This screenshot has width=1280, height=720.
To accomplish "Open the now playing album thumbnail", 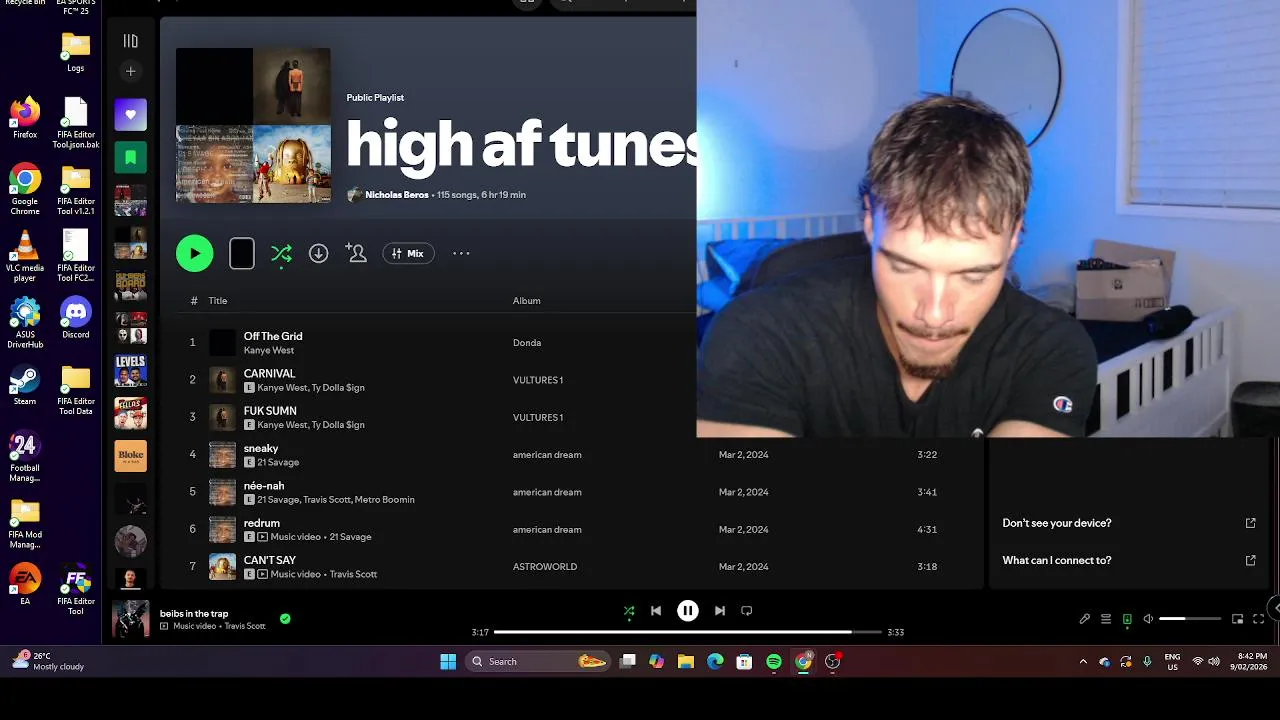I will pos(131,619).
